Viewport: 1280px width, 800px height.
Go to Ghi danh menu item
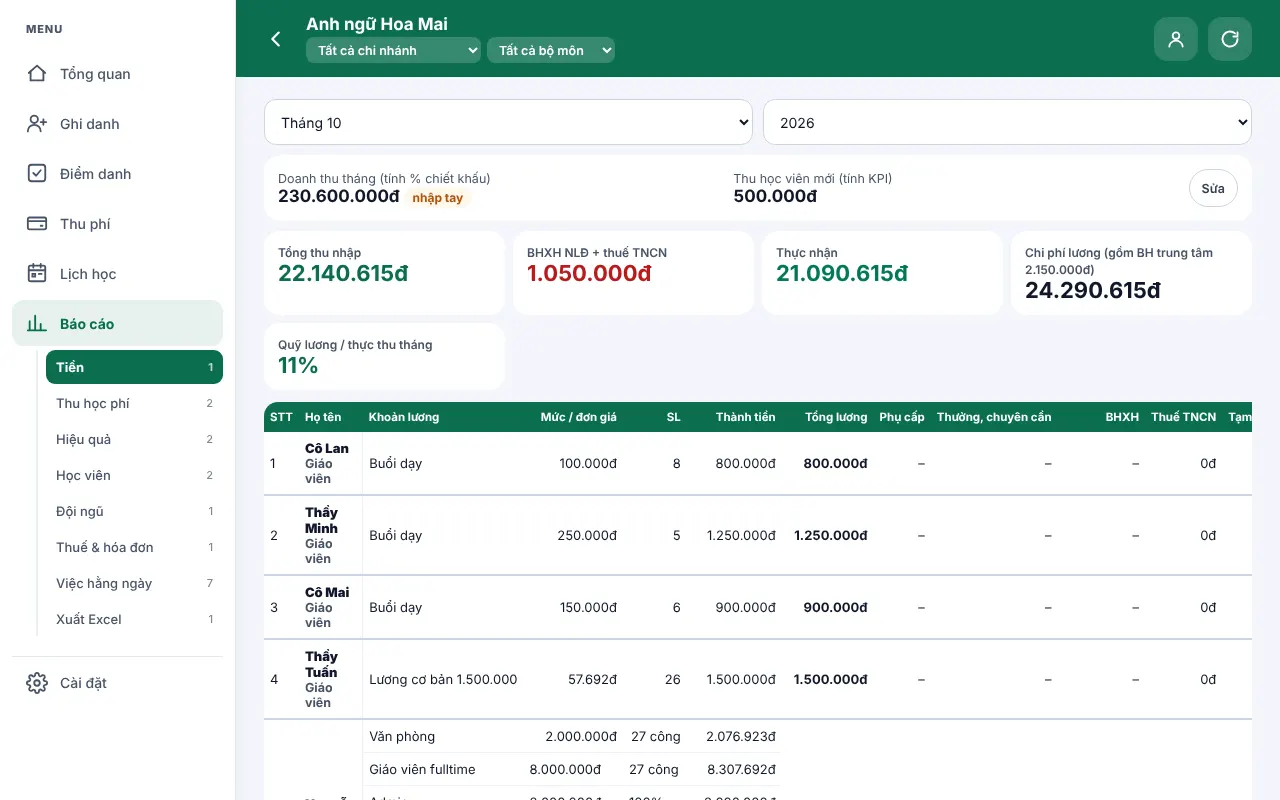coord(117,124)
